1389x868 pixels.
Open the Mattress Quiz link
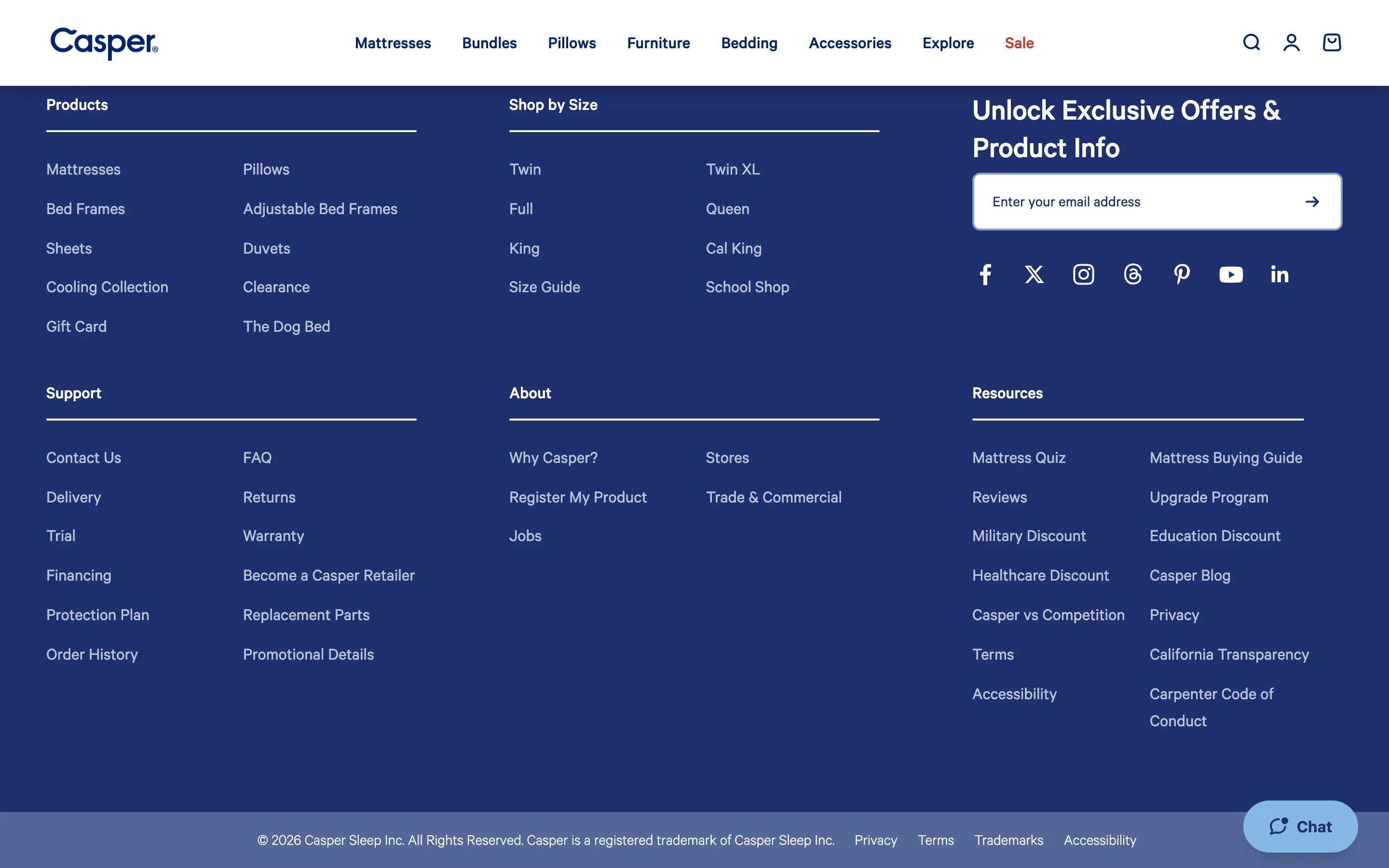coord(1019,458)
